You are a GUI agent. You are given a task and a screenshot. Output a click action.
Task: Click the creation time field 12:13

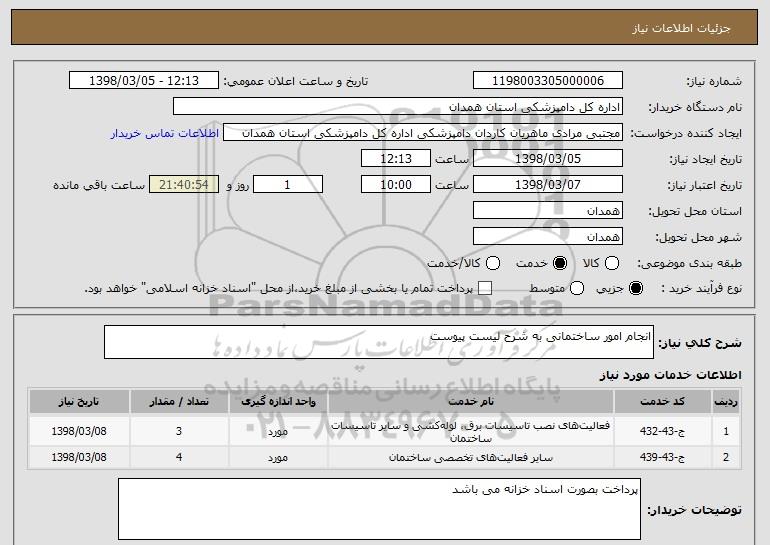pyautogui.click(x=396, y=159)
